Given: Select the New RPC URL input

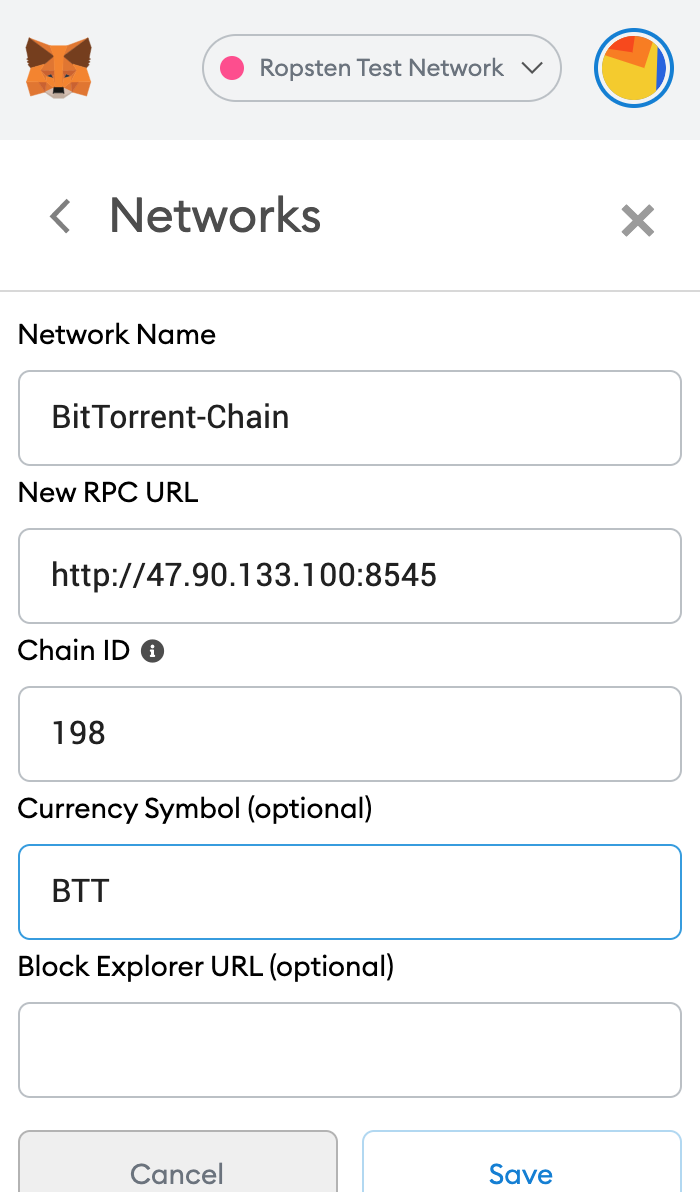Looking at the screenshot, I should (x=350, y=576).
